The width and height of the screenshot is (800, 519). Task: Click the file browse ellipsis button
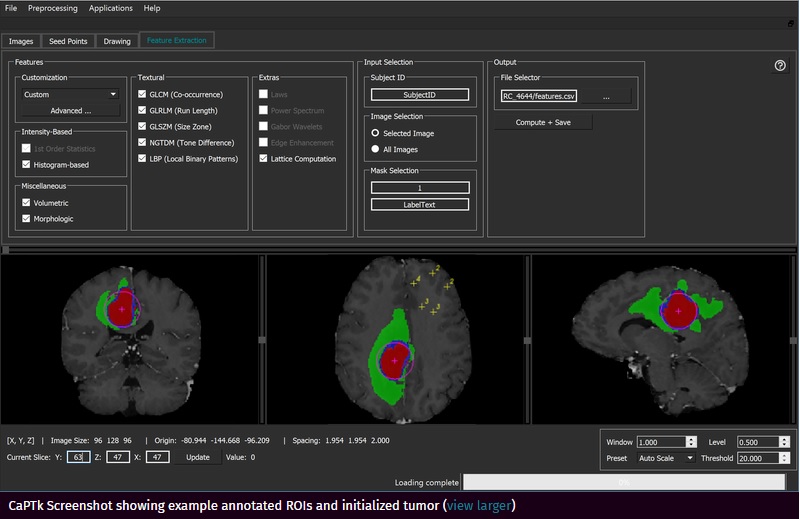[605, 97]
